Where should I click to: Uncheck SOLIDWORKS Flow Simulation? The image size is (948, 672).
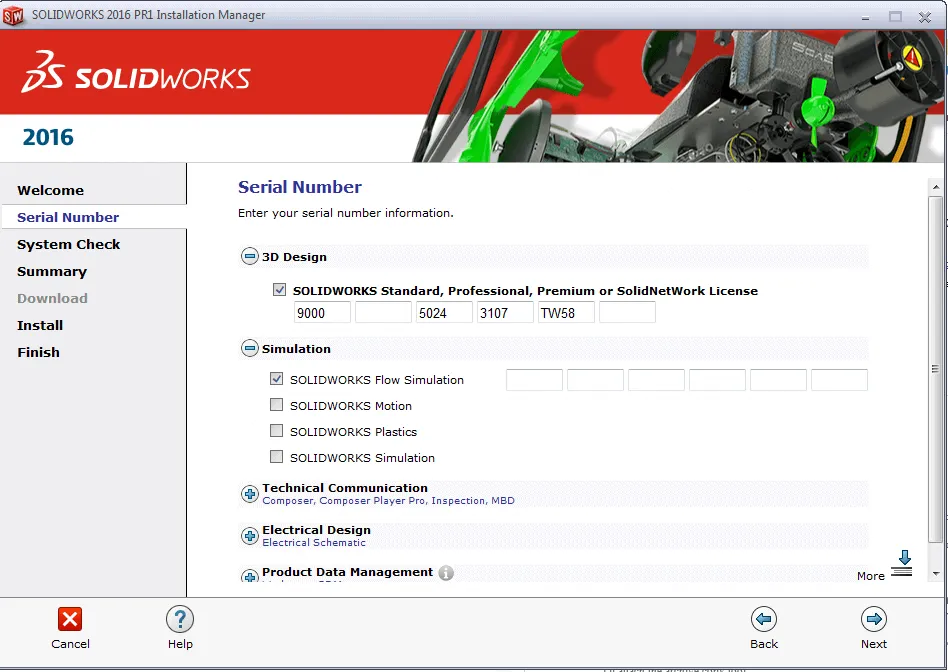pos(275,379)
